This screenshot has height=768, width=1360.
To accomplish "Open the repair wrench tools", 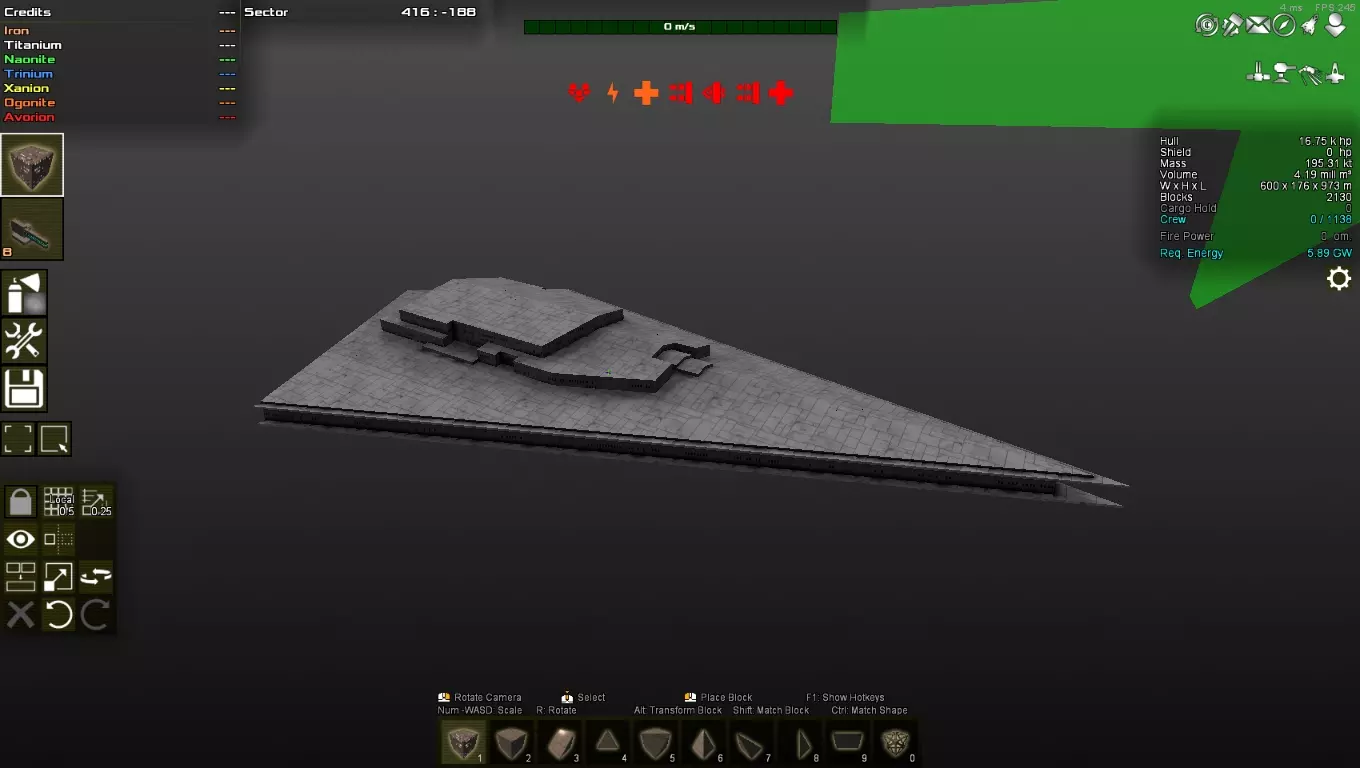I will [x=24, y=341].
